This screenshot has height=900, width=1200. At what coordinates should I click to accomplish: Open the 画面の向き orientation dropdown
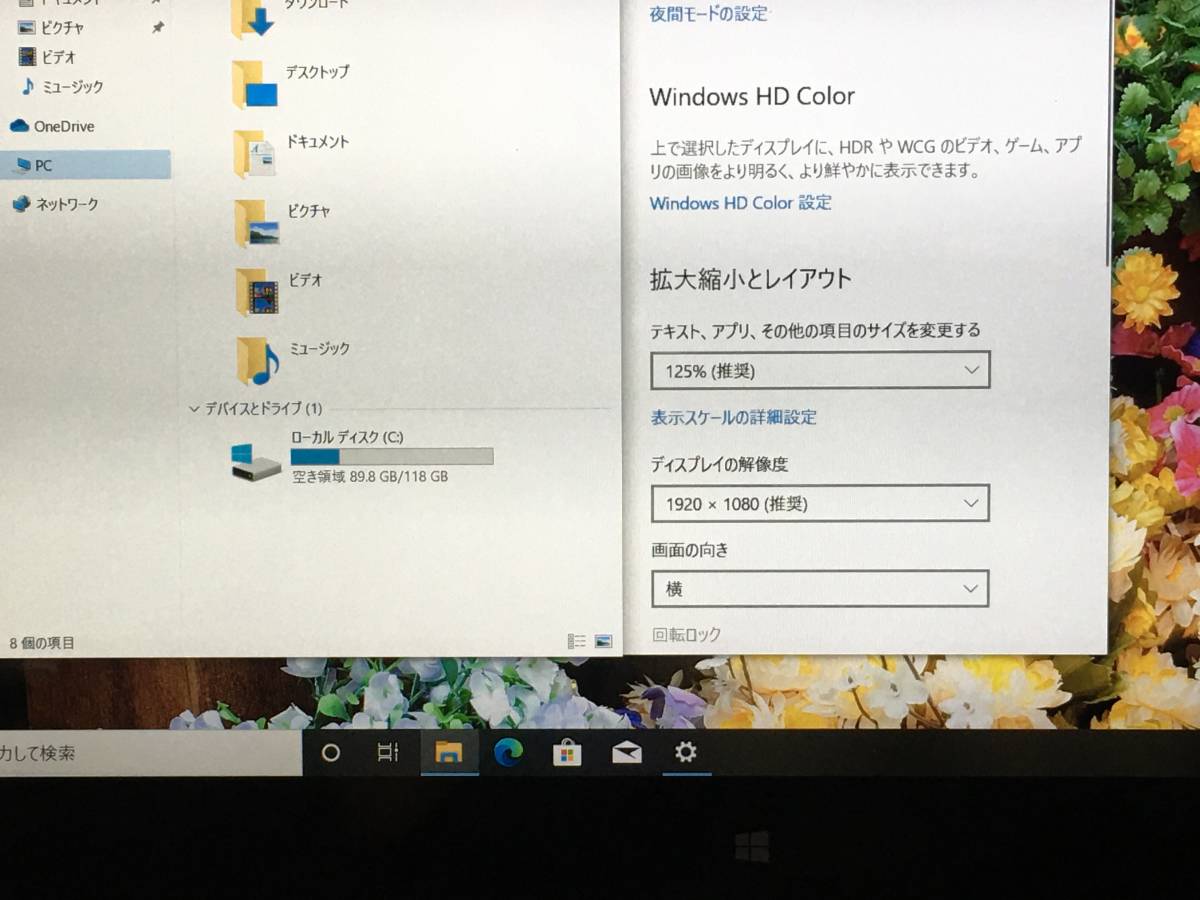(x=820, y=589)
